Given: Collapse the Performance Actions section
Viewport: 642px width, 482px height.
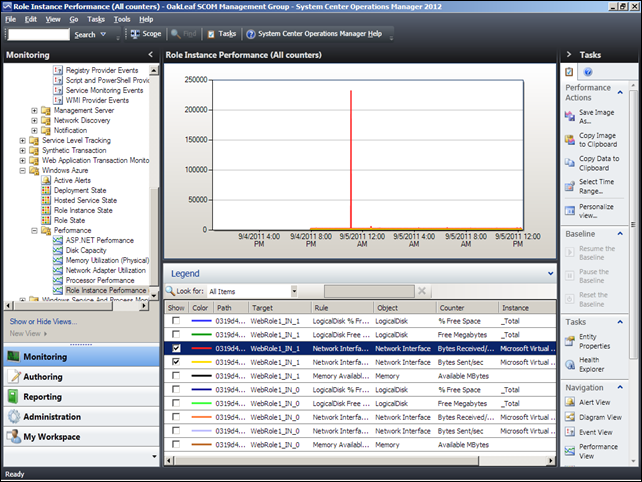Looking at the screenshot, I should (620, 93).
